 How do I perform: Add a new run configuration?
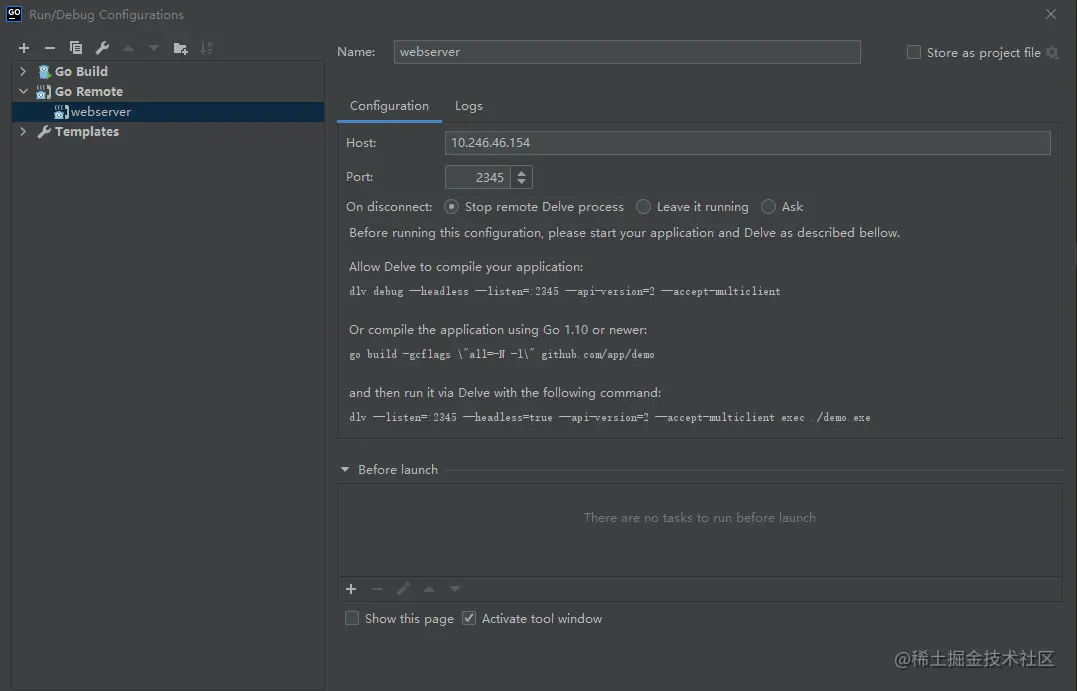[24, 48]
